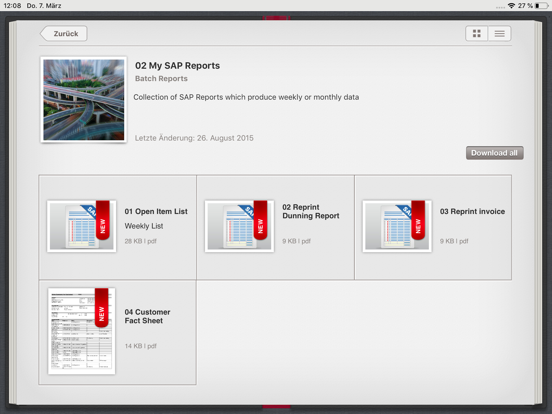The width and height of the screenshot is (552, 414).
Task: Tap the 12:08 clock in status bar
Action: click(12, 6)
